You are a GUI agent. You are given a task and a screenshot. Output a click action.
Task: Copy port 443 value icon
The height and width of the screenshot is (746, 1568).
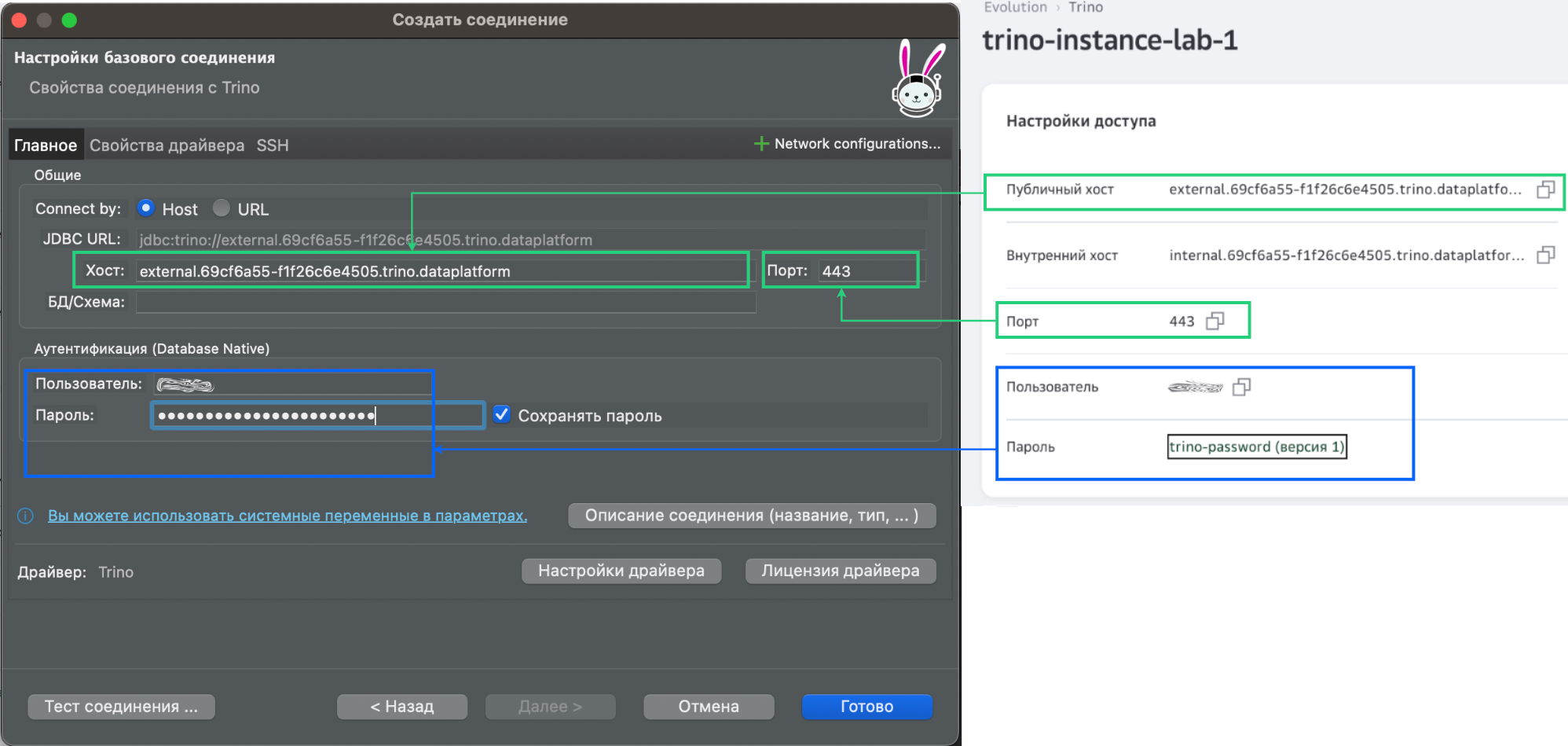[1214, 321]
